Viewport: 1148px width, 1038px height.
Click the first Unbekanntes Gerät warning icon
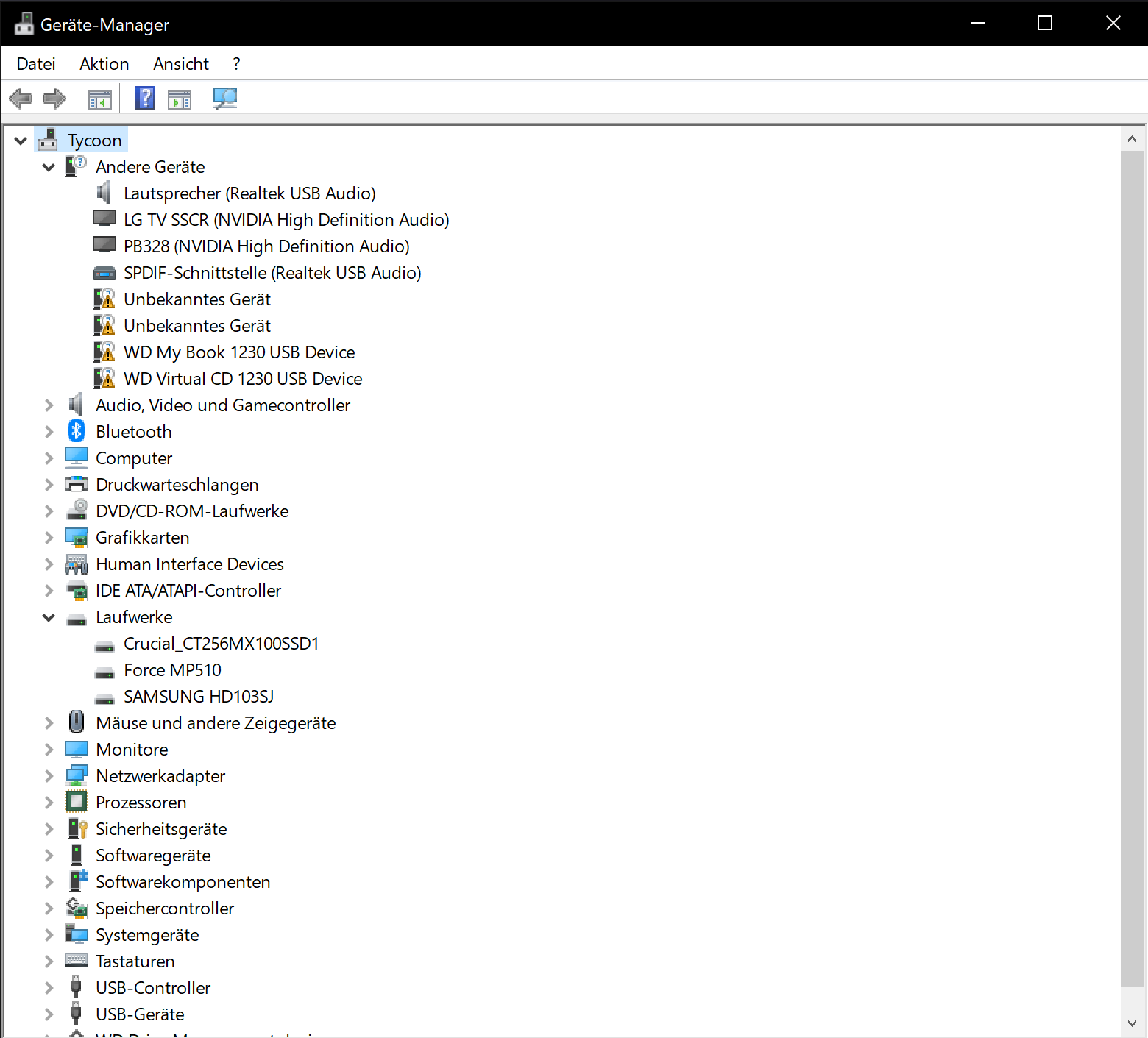click(104, 299)
